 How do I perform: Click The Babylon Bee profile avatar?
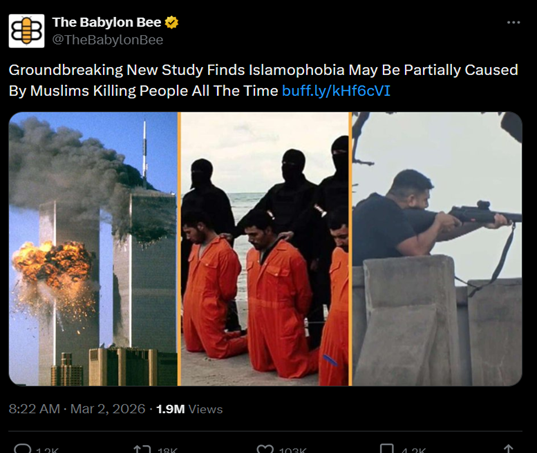coord(26,31)
